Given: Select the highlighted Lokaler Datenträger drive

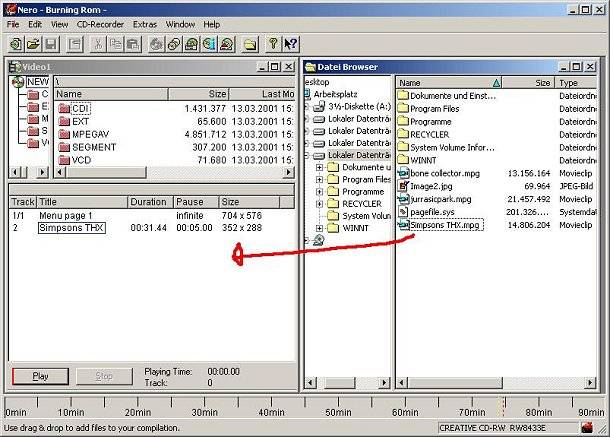Looking at the screenshot, I should [359, 155].
